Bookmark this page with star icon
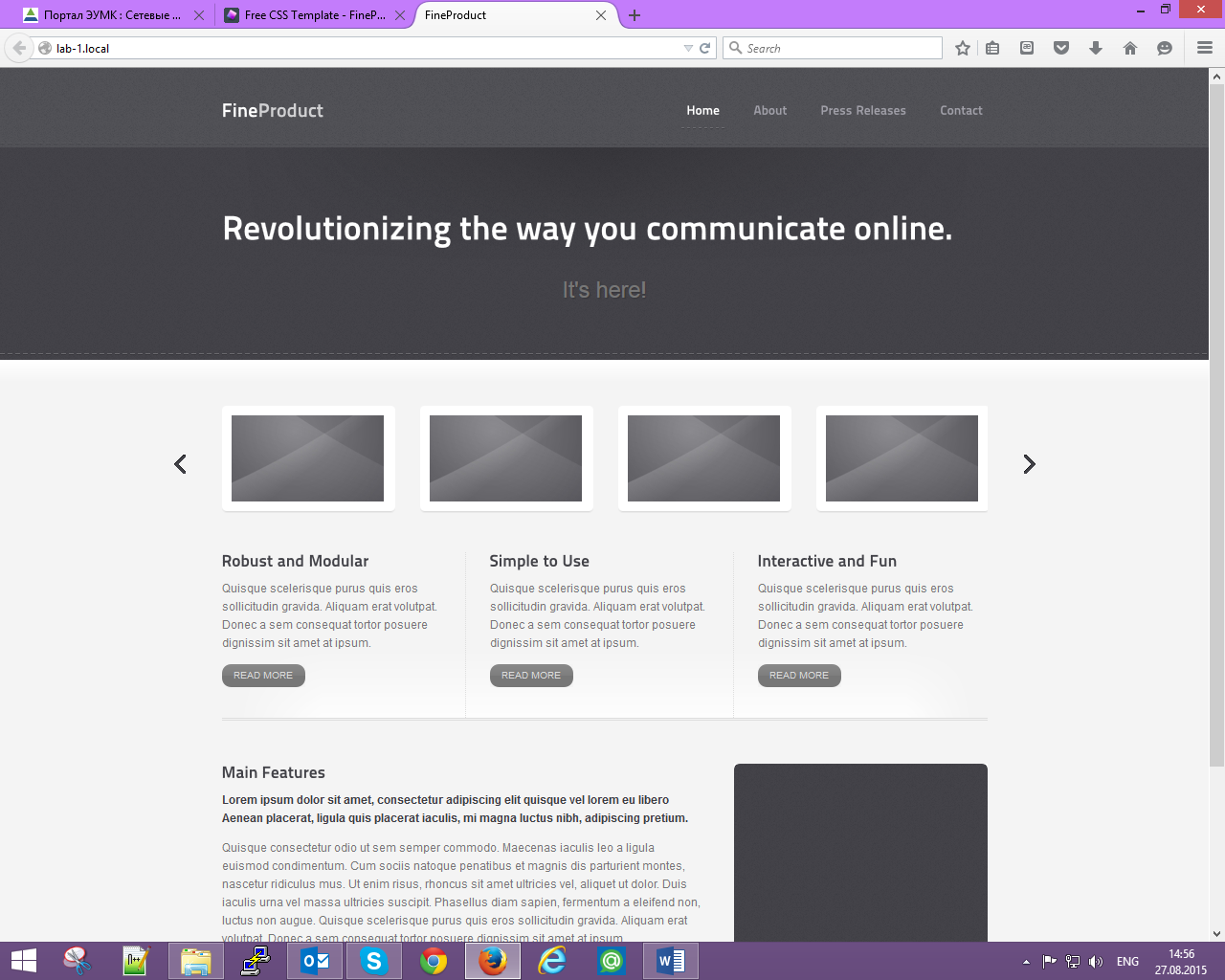This screenshot has width=1225, height=980. pyautogui.click(x=963, y=48)
